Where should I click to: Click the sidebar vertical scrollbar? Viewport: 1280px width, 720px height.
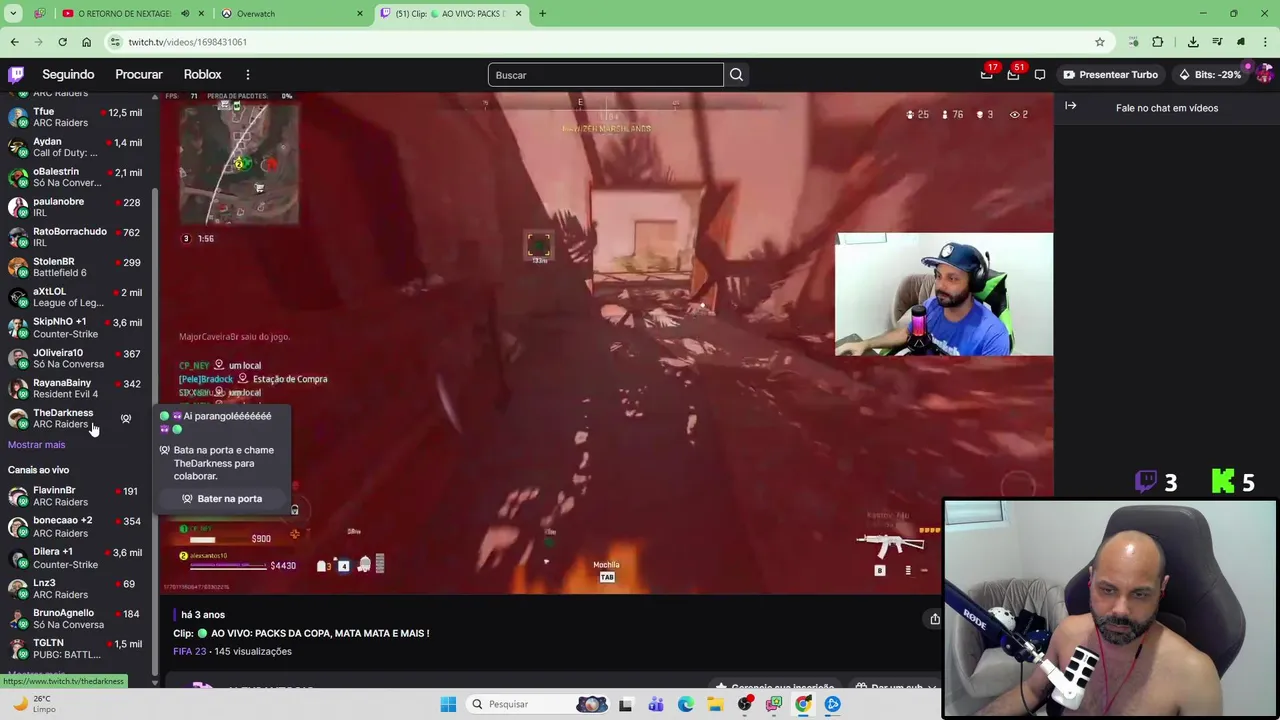click(x=154, y=430)
